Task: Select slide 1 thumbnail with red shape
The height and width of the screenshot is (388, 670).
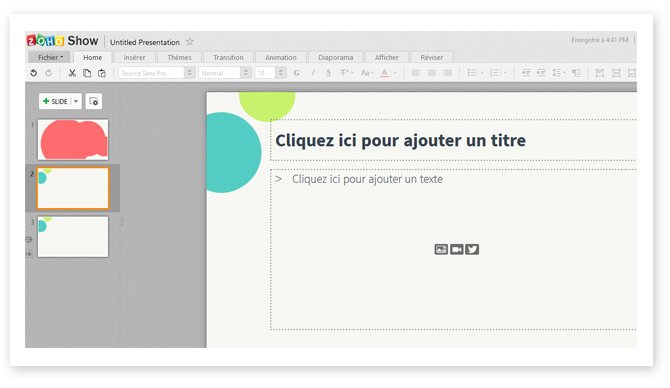Action: click(73, 139)
